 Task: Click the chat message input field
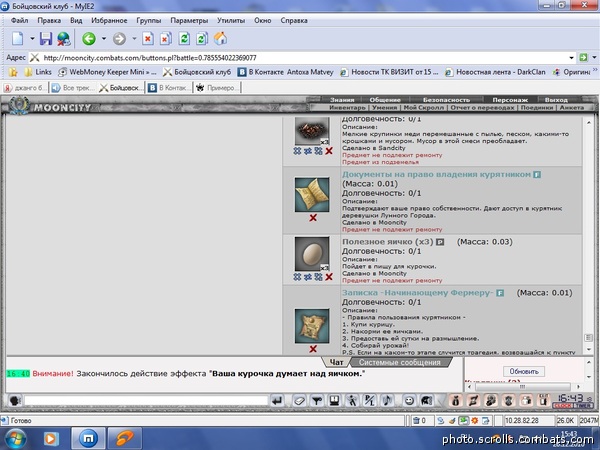point(146,401)
